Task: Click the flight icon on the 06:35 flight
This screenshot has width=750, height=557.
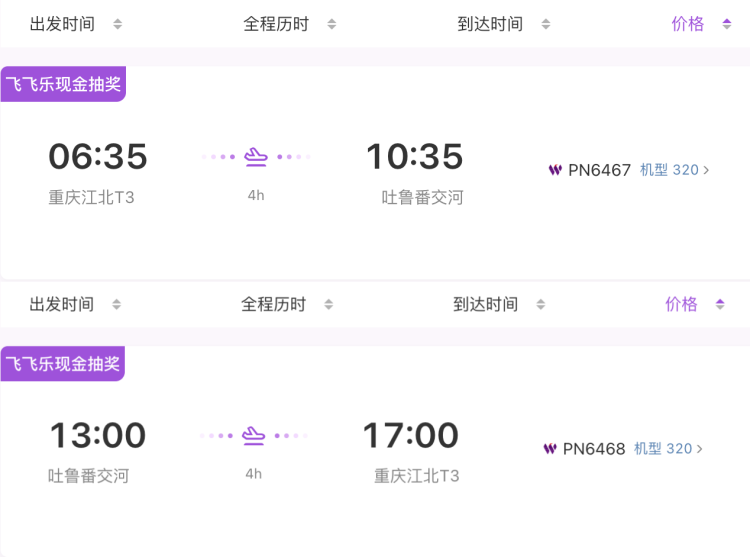Action: tap(257, 156)
